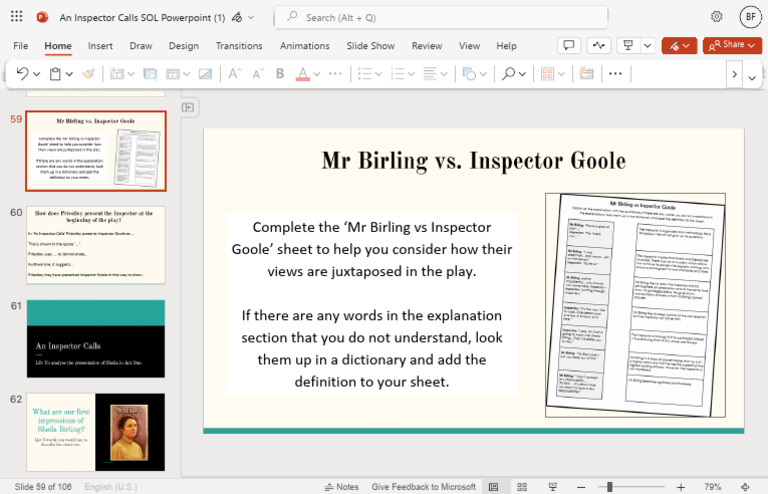Click the Undo button
This screenshot has height=494, width=768.
click(x=22, y=74)
